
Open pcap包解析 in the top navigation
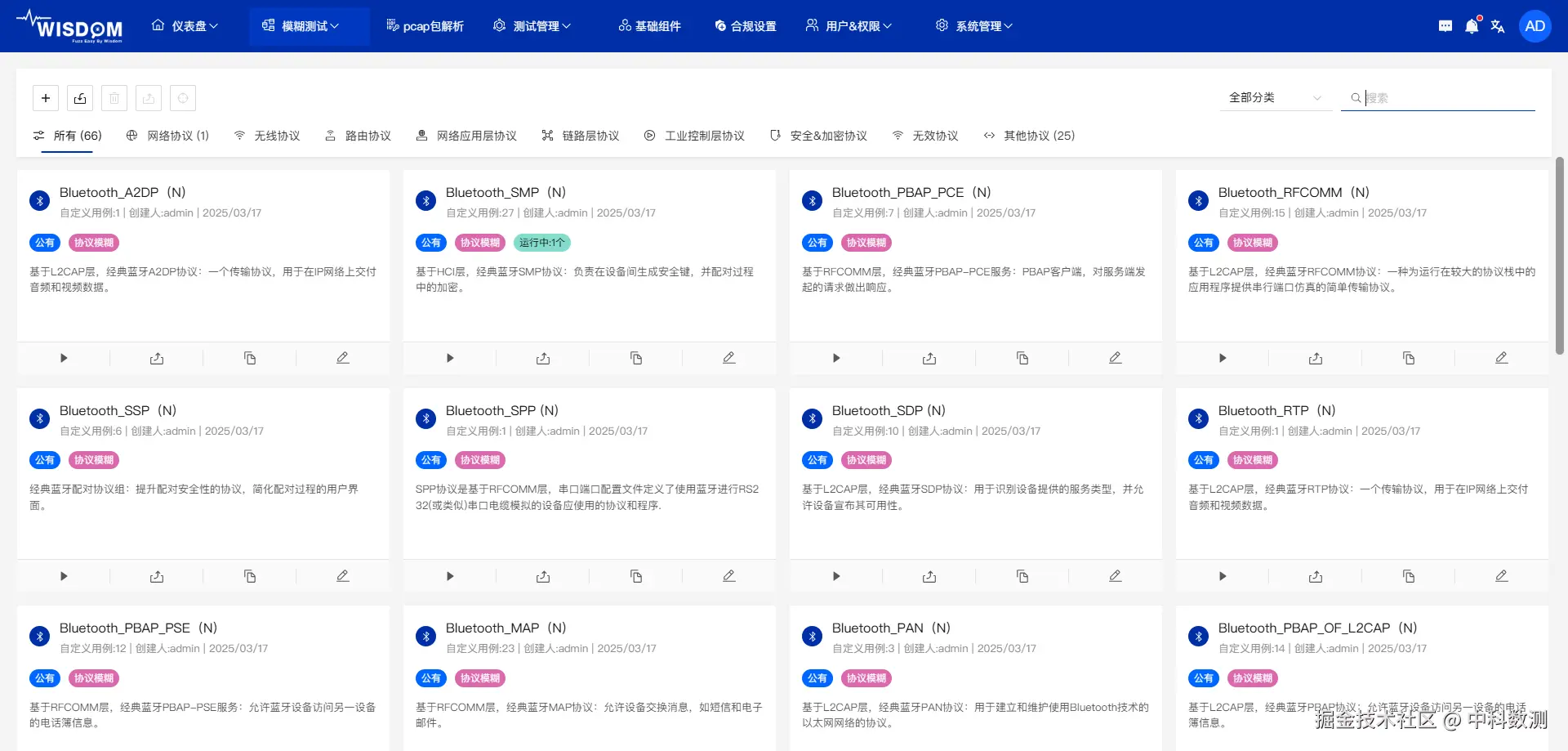coord(425,26)
